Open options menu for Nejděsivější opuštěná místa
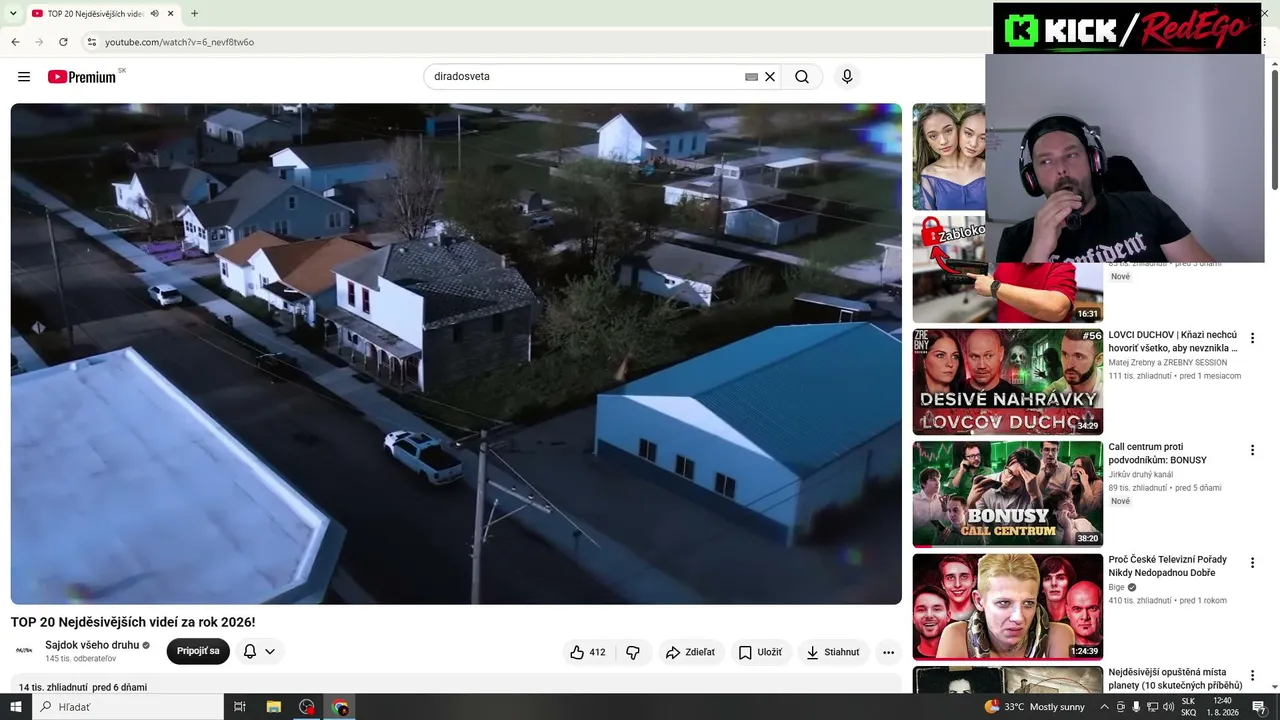The image size is (1280, 720). pos(1252,676)
